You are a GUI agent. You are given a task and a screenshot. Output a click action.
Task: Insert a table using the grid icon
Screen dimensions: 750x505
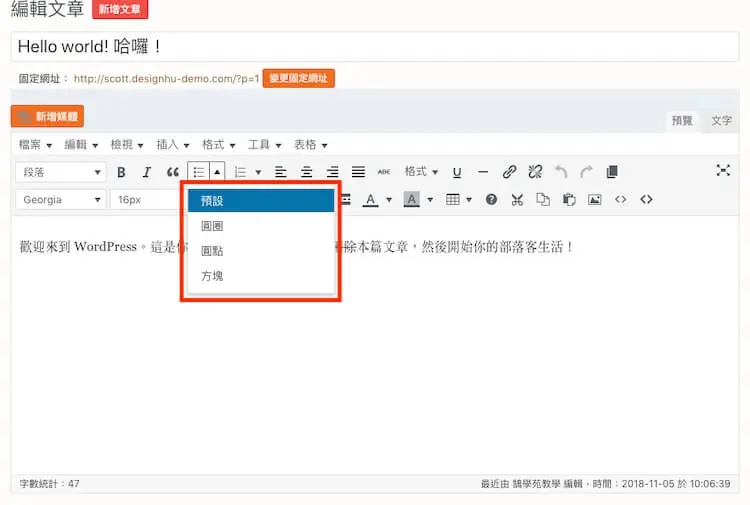pyautogui.click(x=452, y=199)
